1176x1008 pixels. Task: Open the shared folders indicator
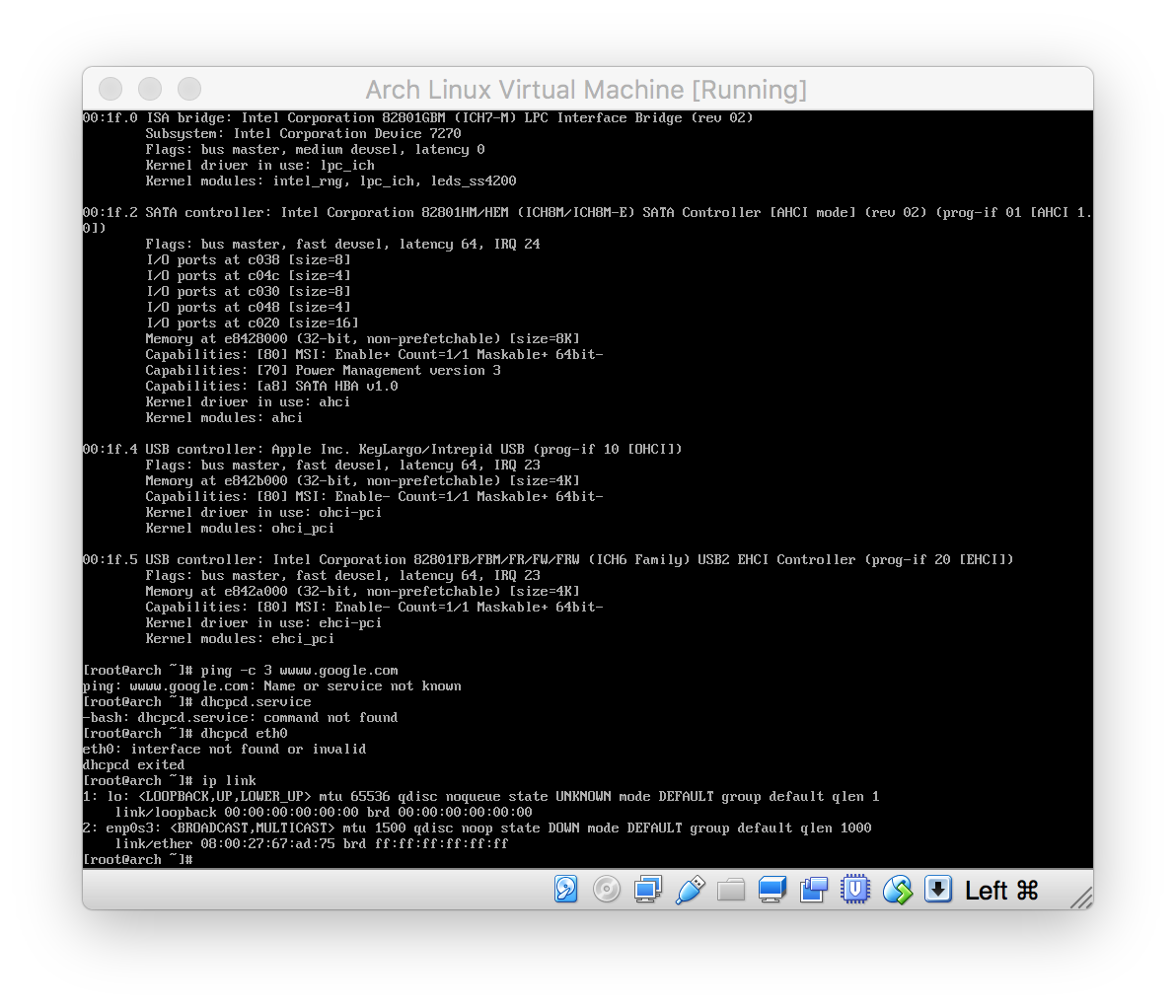click(x=730, y=891)
